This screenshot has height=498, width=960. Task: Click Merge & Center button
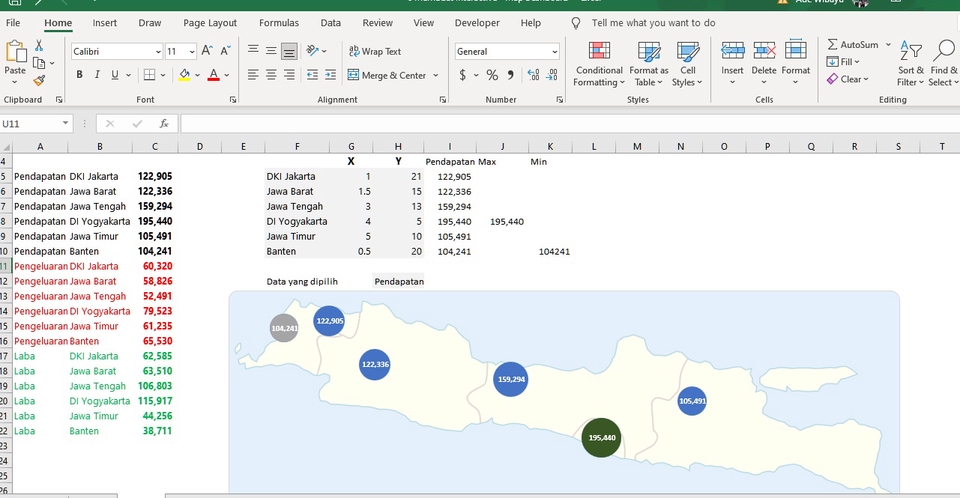(386, 75)
